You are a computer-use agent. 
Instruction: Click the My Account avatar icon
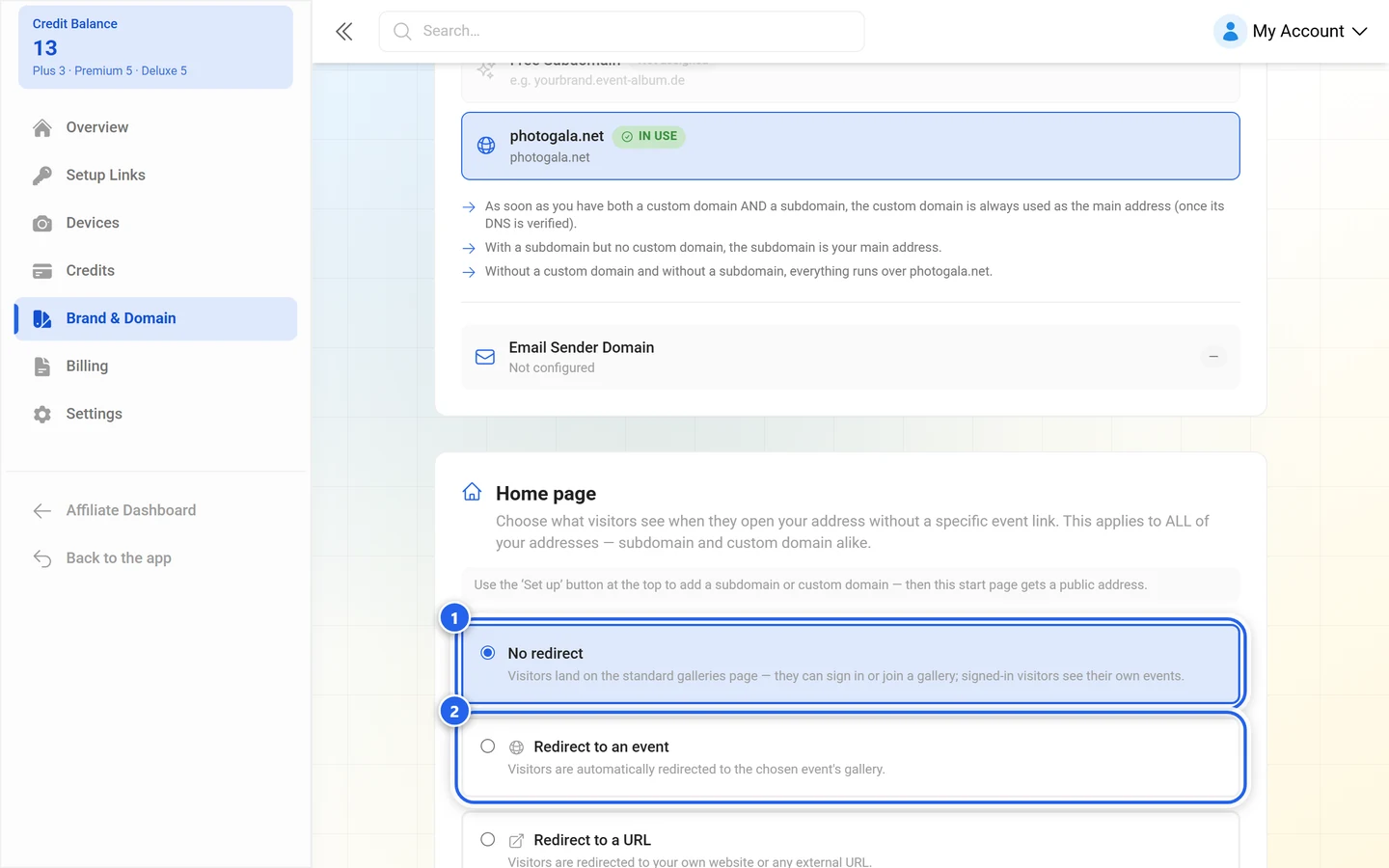pyautogui.click(x=1230, y=32)
